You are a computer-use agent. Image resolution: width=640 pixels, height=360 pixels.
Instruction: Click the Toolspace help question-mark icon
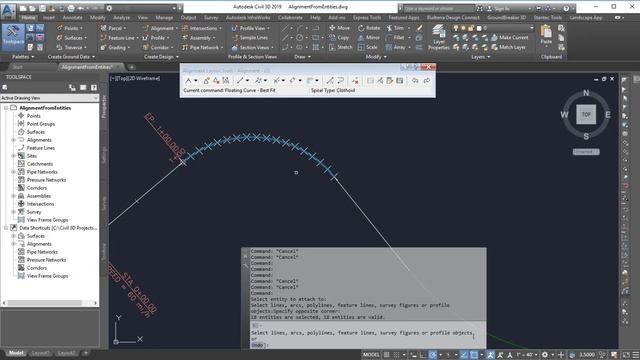pos(94,87)
